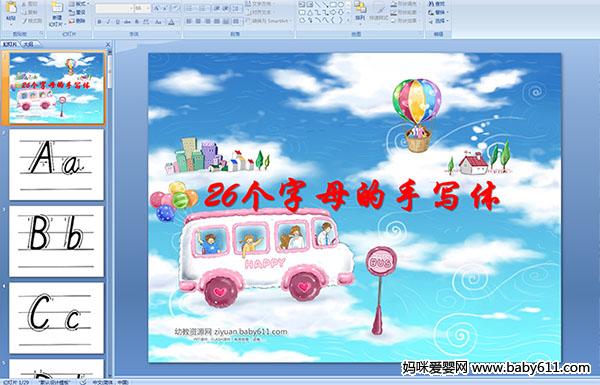
Task: Click the Paste icon in the clipboard group
Action: point(11,8)
